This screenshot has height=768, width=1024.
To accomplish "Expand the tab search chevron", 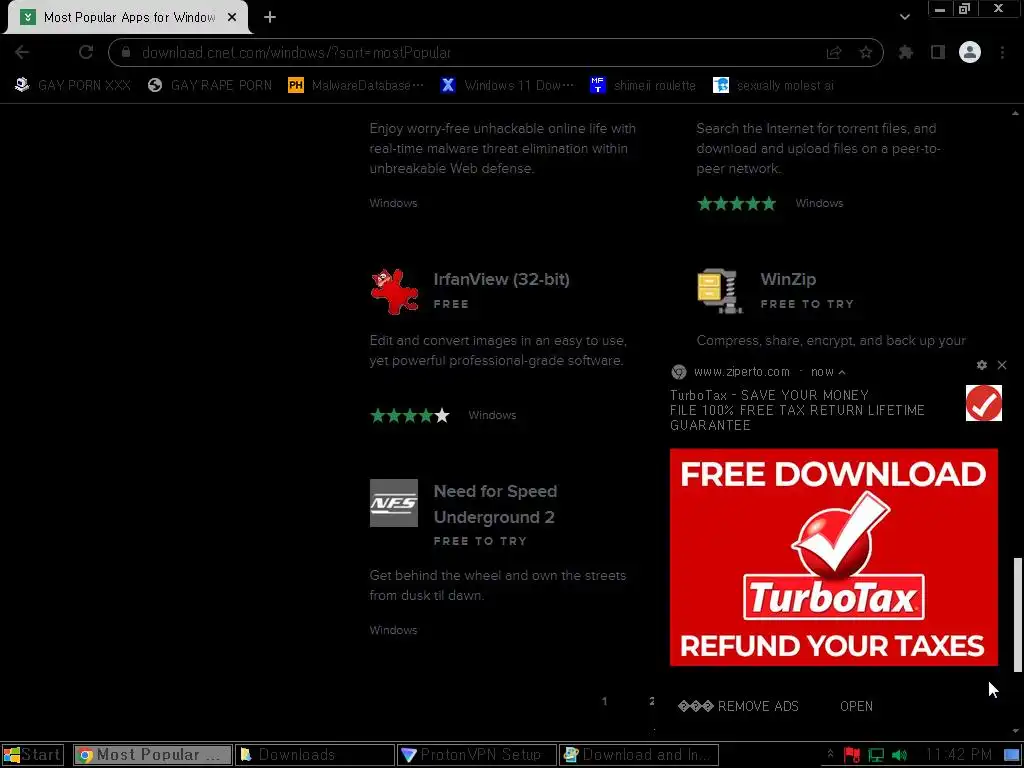I will 904,17.
